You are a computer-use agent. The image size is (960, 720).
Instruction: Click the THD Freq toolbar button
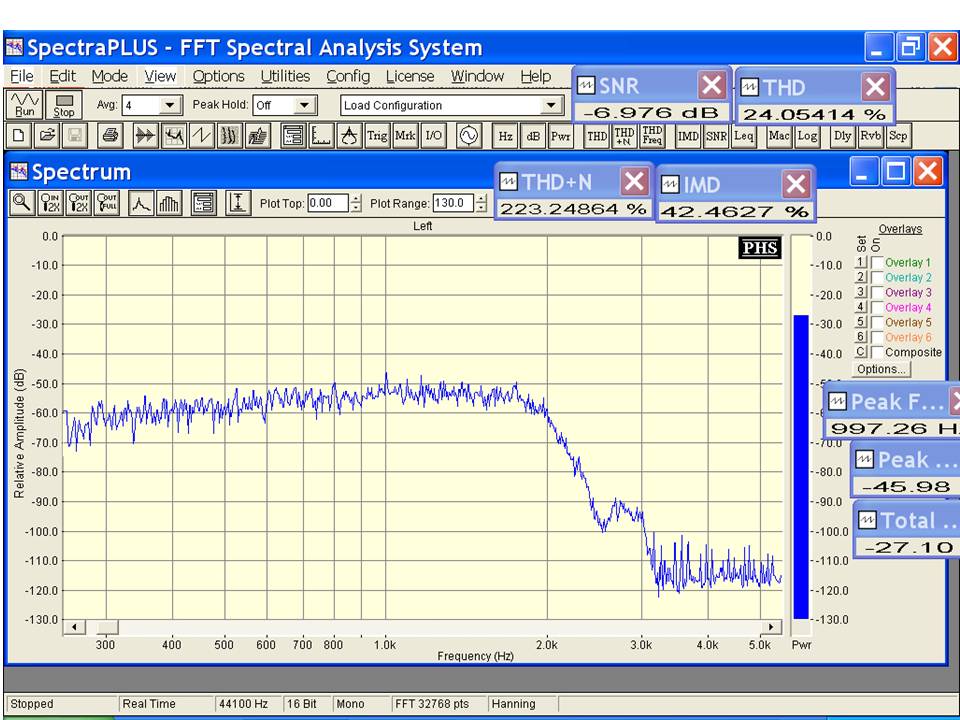[x=653, y=135]
